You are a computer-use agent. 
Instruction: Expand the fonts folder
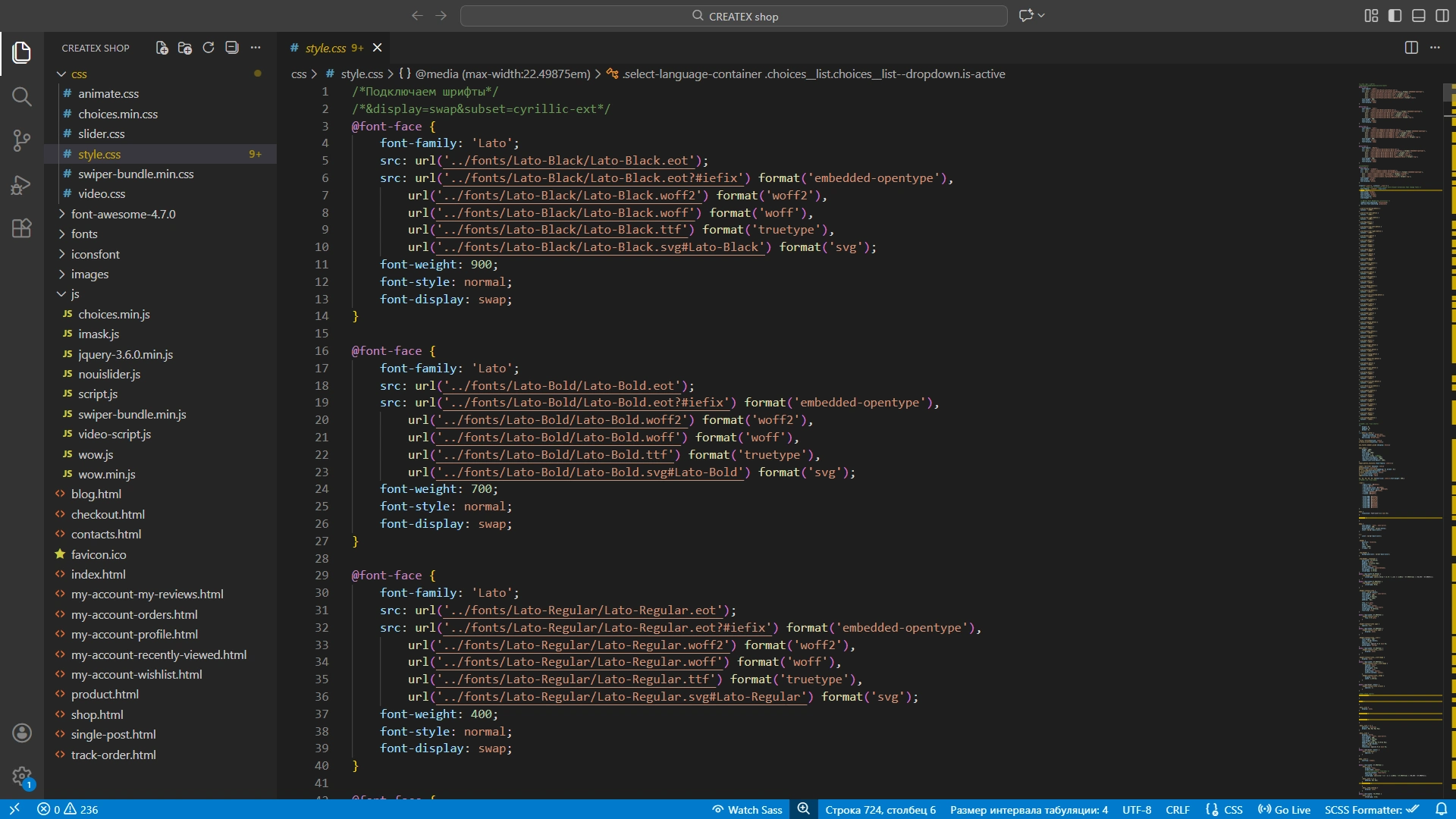coord(84,234)
